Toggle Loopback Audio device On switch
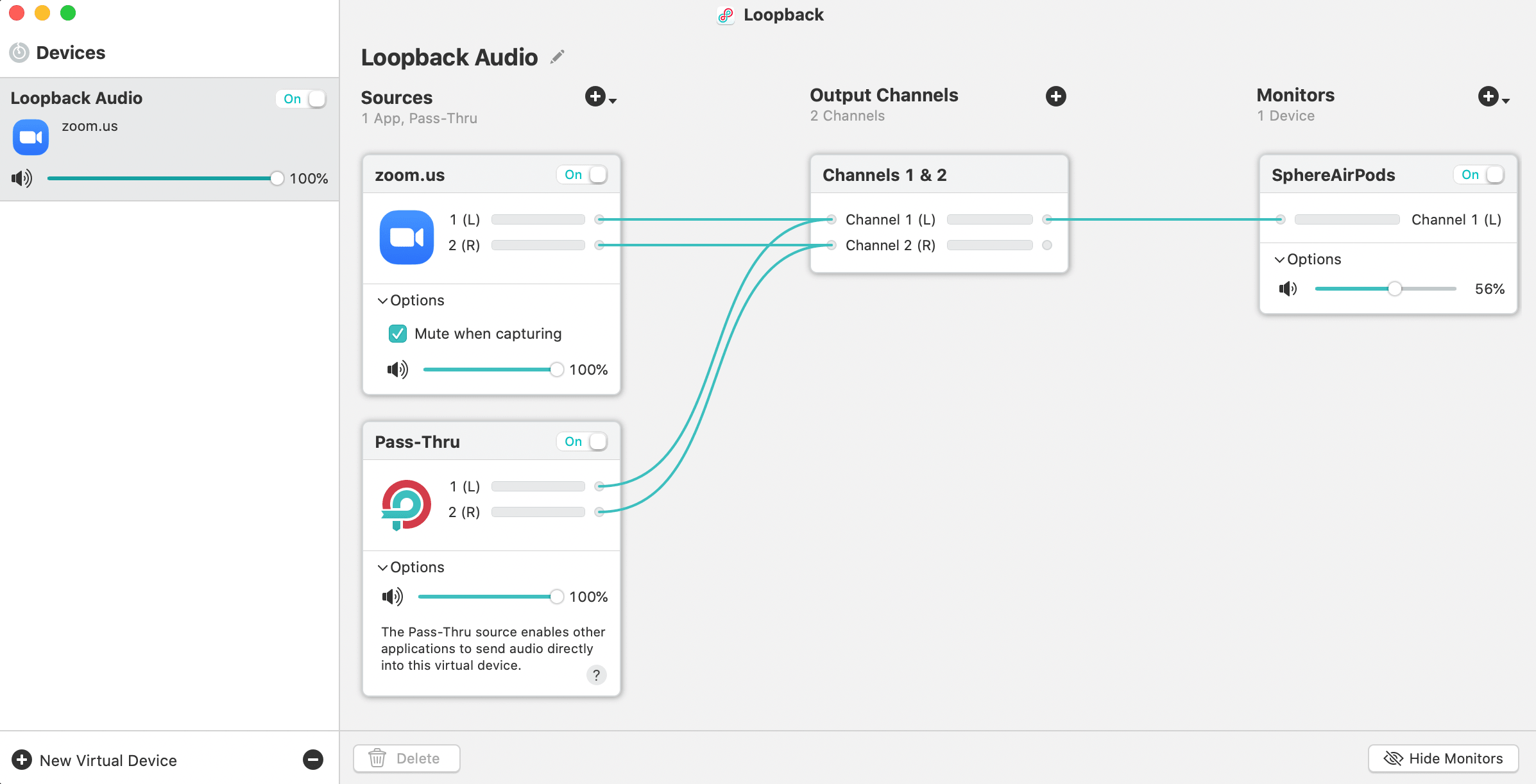1536x784 pixels. [302, 99]
